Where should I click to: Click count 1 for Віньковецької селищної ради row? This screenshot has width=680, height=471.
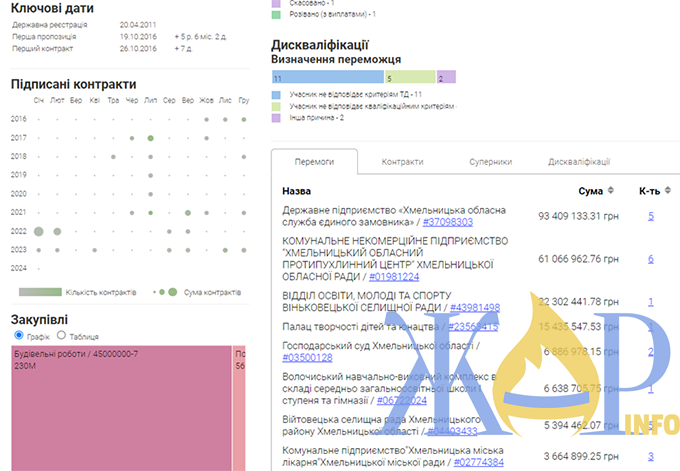click(651, 301)
